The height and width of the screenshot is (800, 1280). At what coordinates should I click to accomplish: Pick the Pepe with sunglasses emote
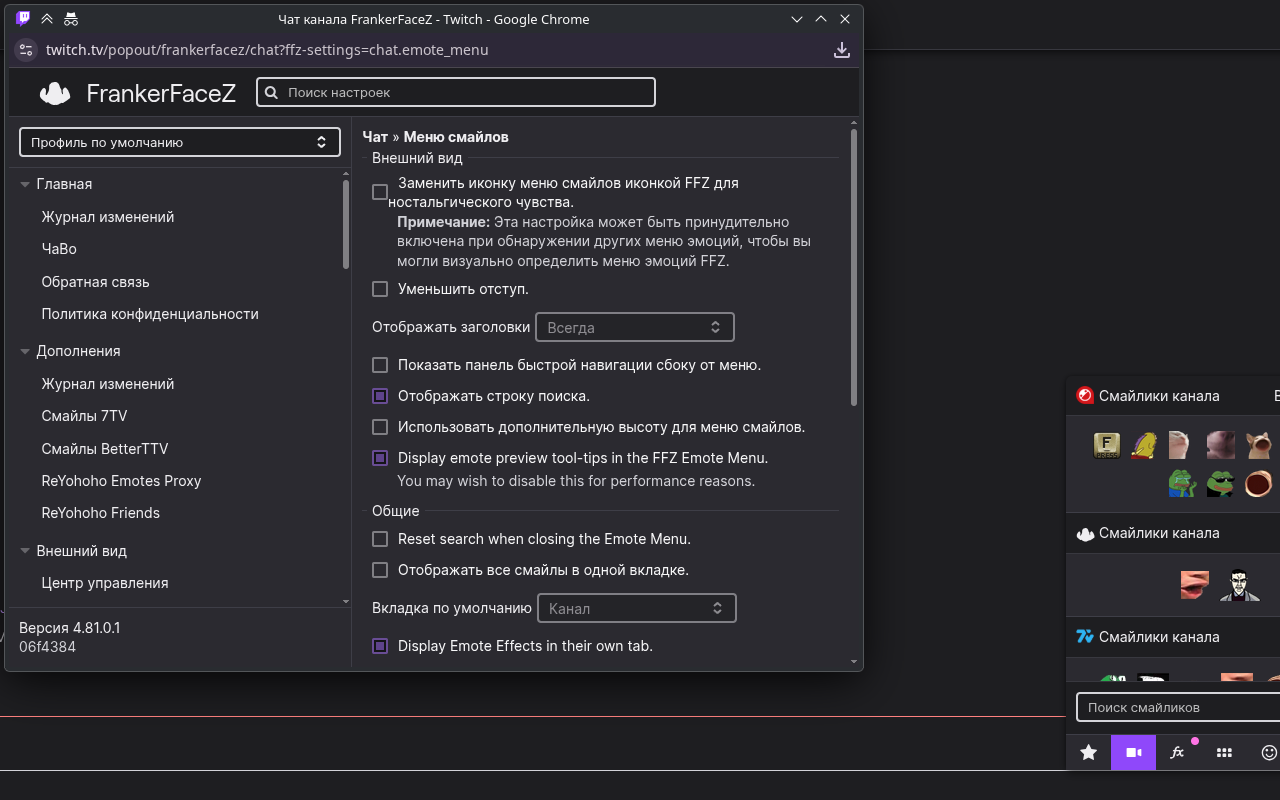tap(1220, 484)
